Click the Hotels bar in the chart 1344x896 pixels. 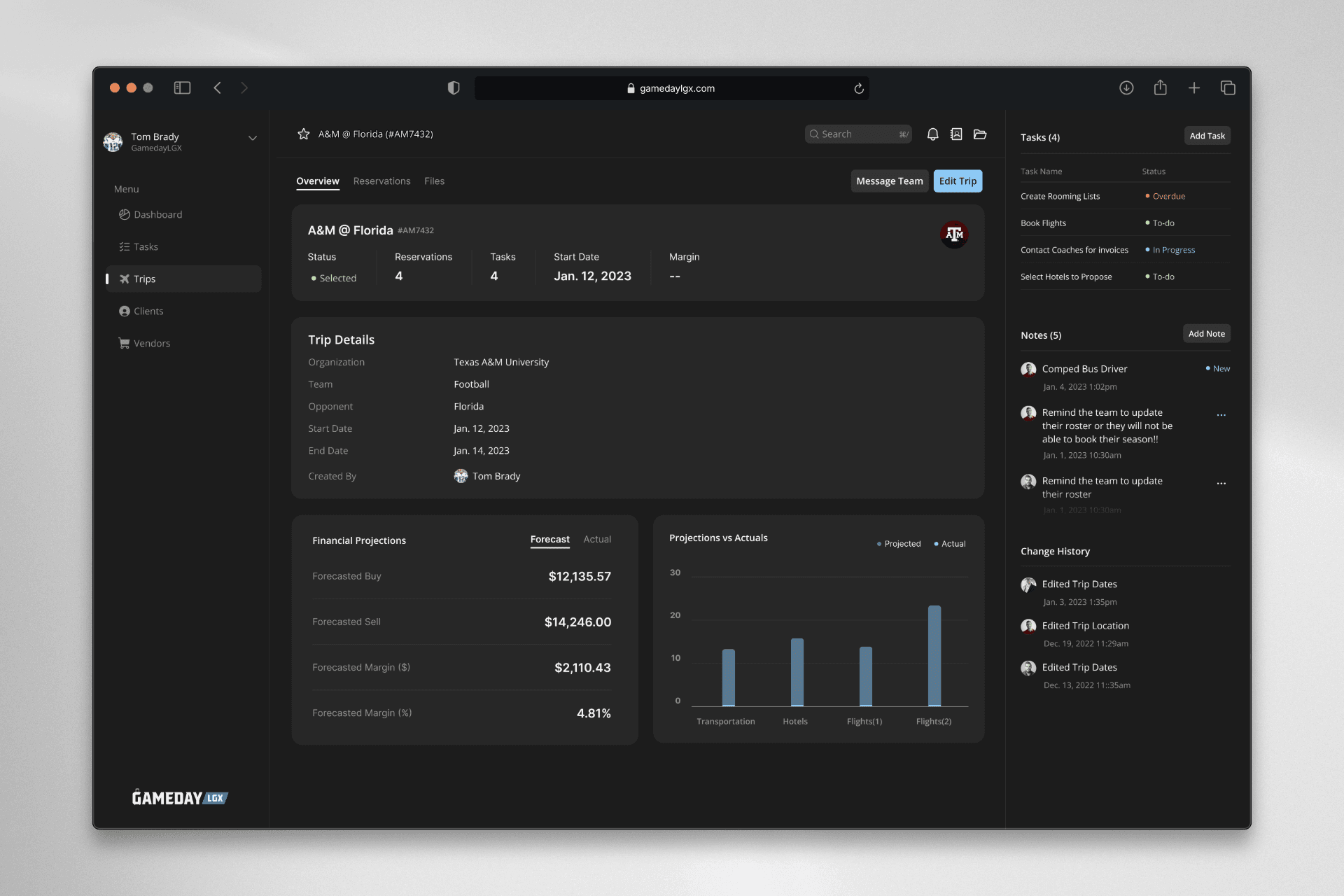[797, 672]
